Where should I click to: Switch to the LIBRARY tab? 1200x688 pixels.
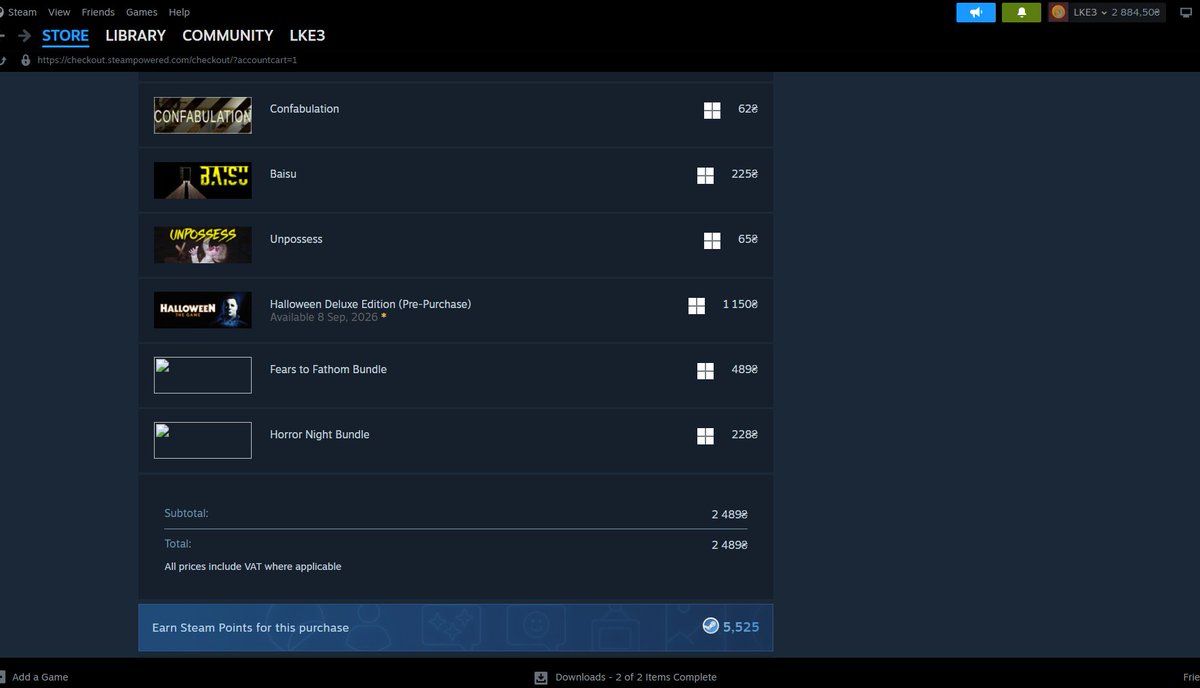135,35
